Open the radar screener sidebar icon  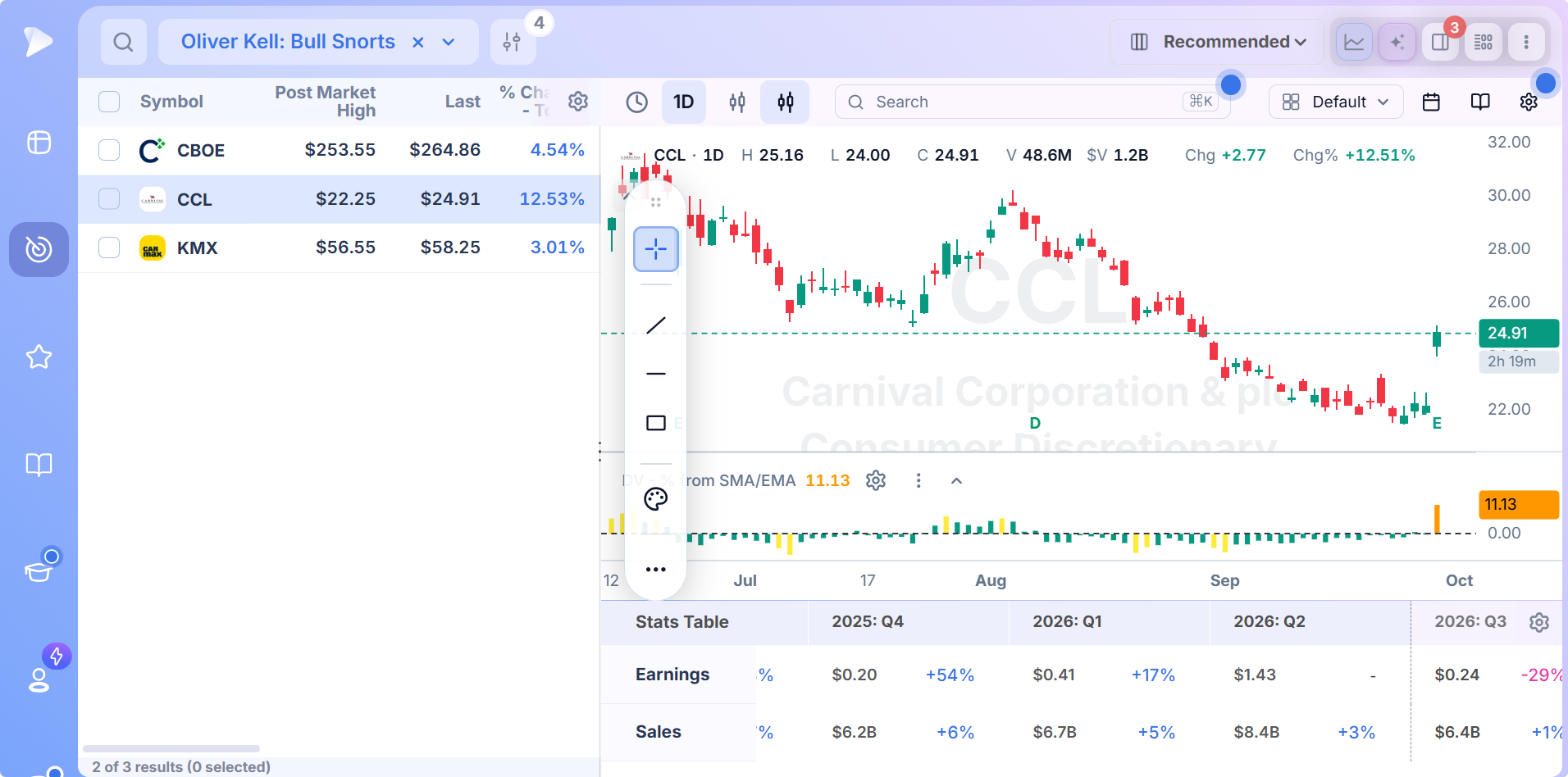click(39, 249)
